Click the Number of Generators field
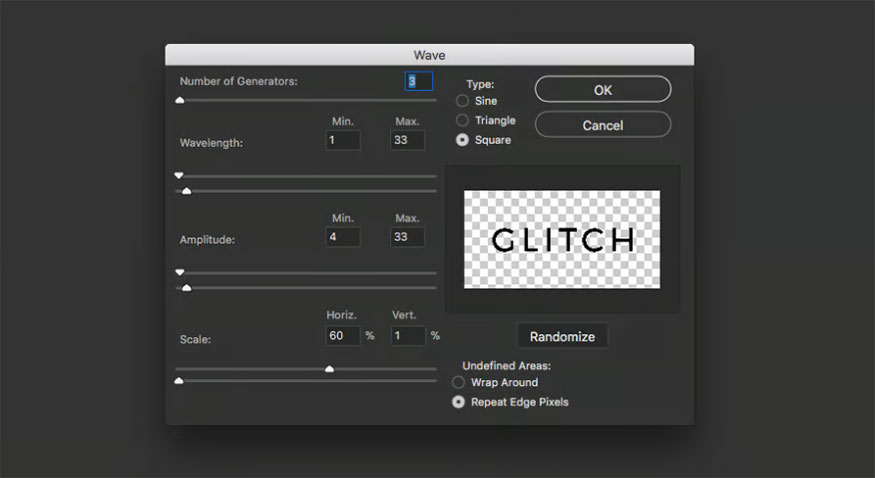 pos(418,81)
